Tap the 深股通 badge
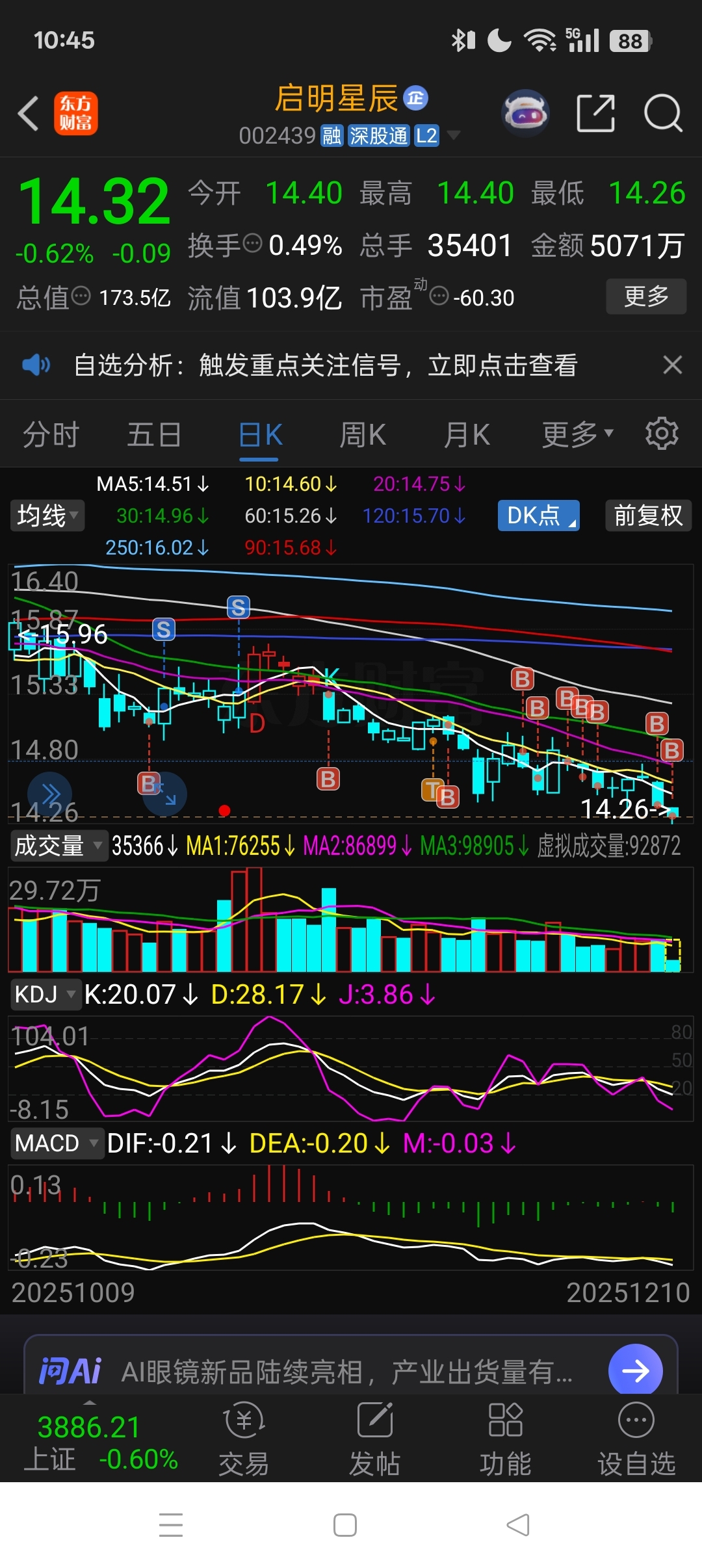Viewport: 702px width, 1568px height. [x=379, y=136]
